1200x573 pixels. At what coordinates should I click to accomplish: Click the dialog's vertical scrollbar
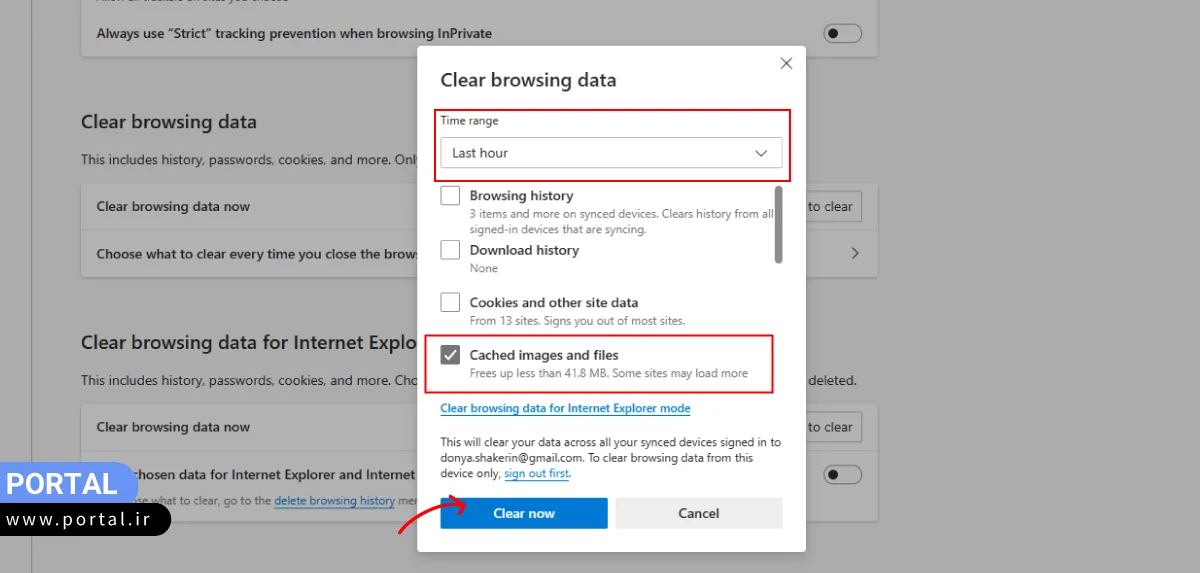point(778,225)
